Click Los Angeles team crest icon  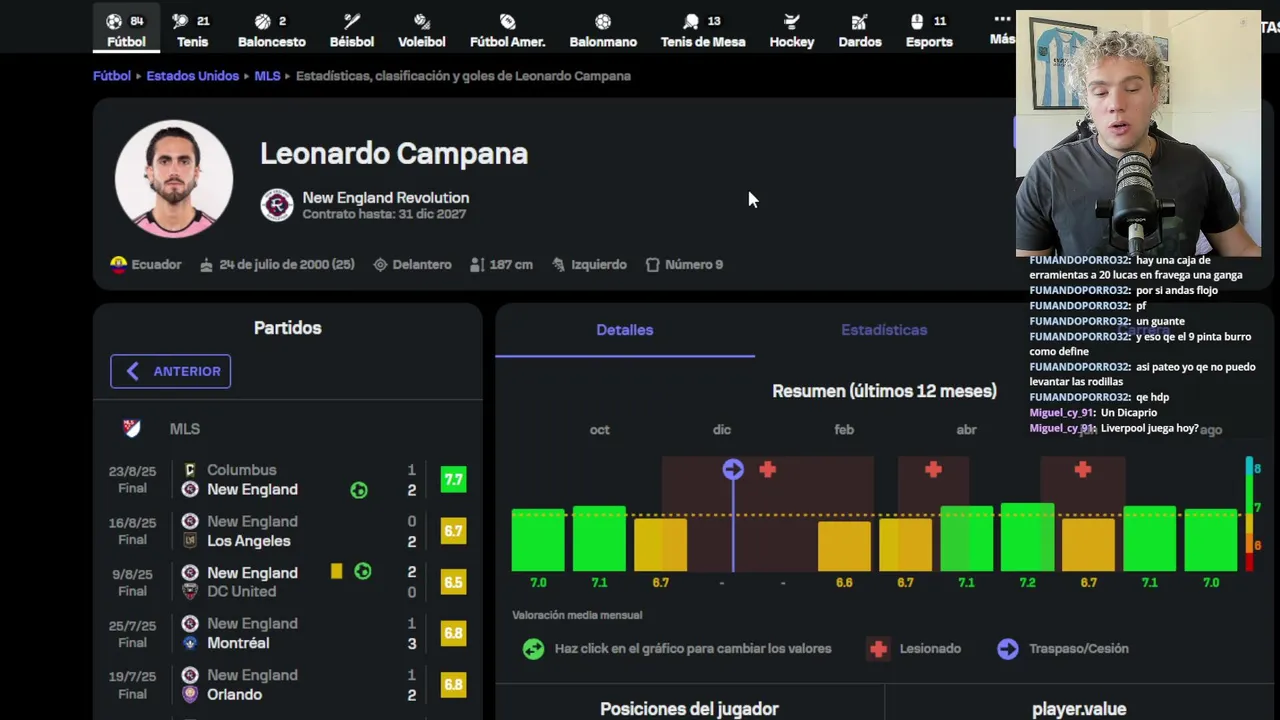[190, 541]
